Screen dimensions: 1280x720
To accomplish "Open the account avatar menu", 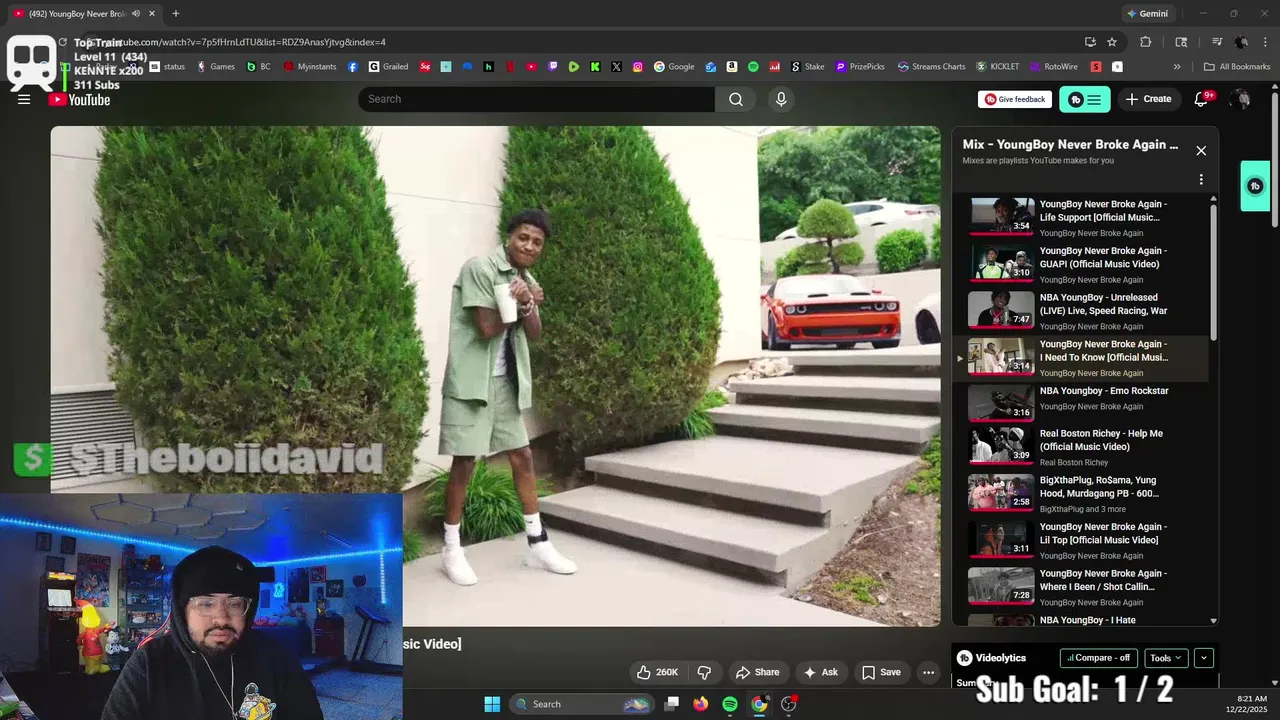I will tap(1241, 99).
